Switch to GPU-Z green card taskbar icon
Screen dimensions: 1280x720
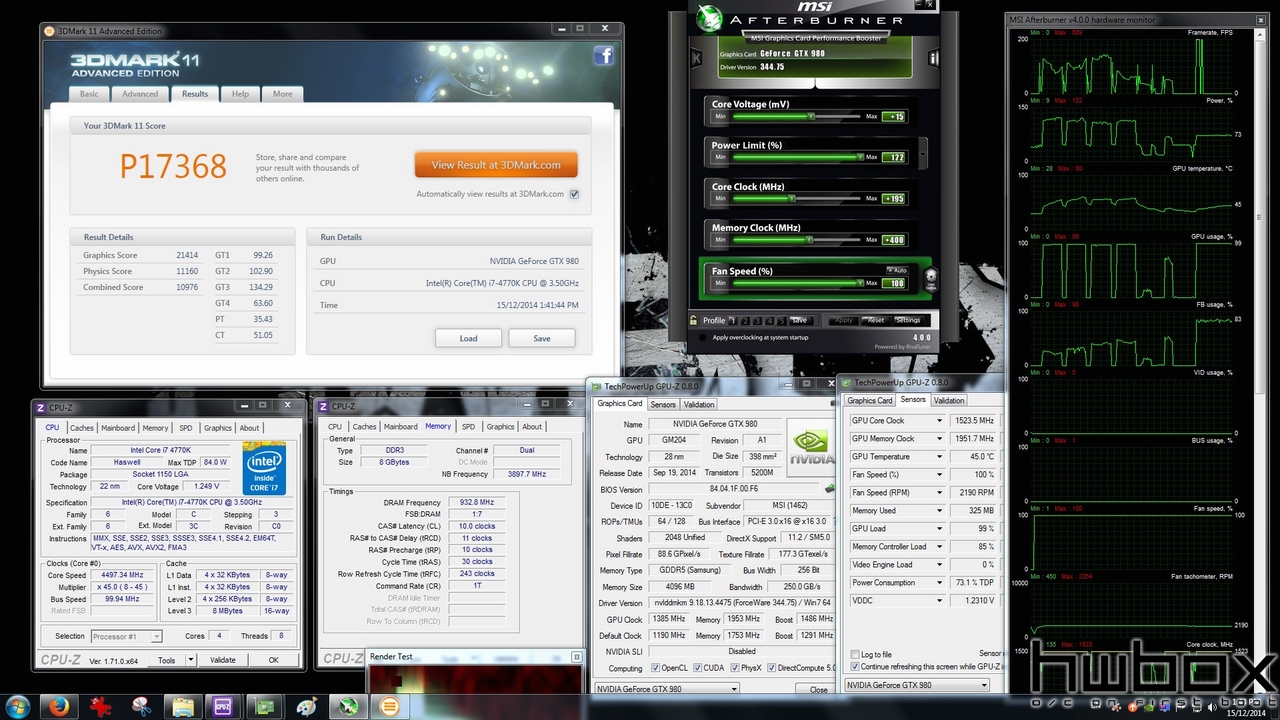coord(265,706)
